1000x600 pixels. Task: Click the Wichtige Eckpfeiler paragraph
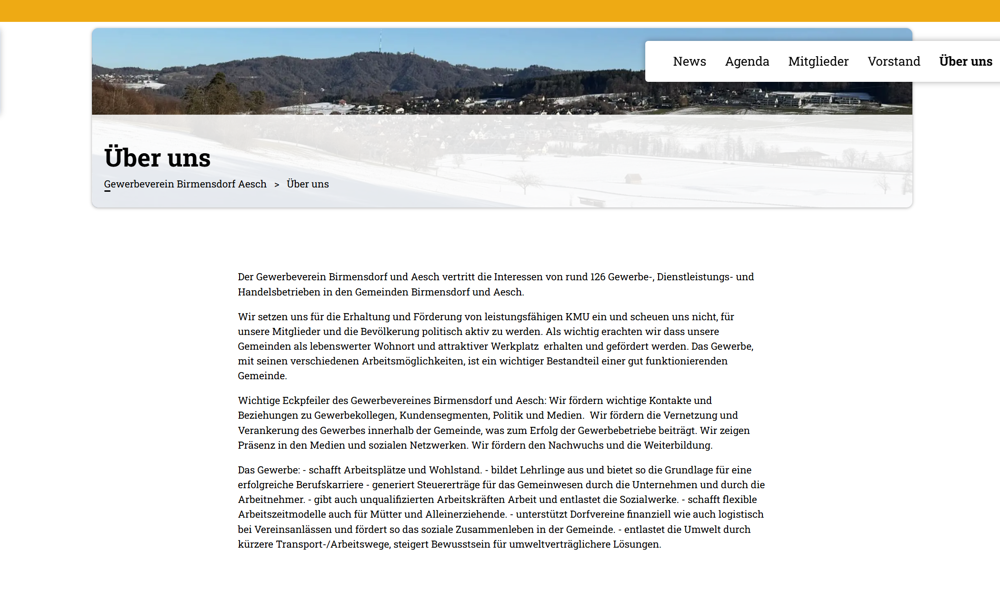point(495,423)
